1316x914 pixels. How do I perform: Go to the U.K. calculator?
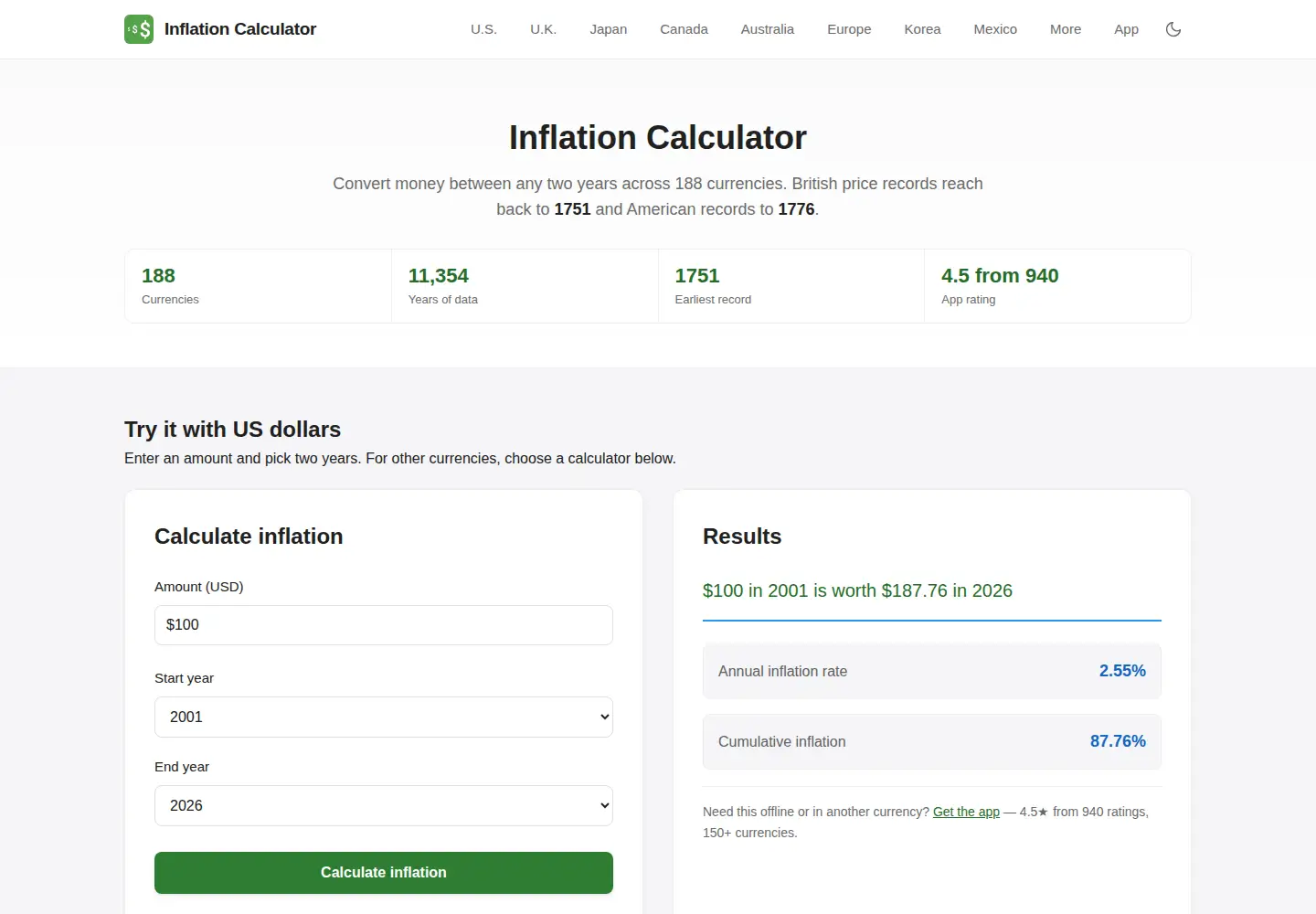tap(543, 29)
